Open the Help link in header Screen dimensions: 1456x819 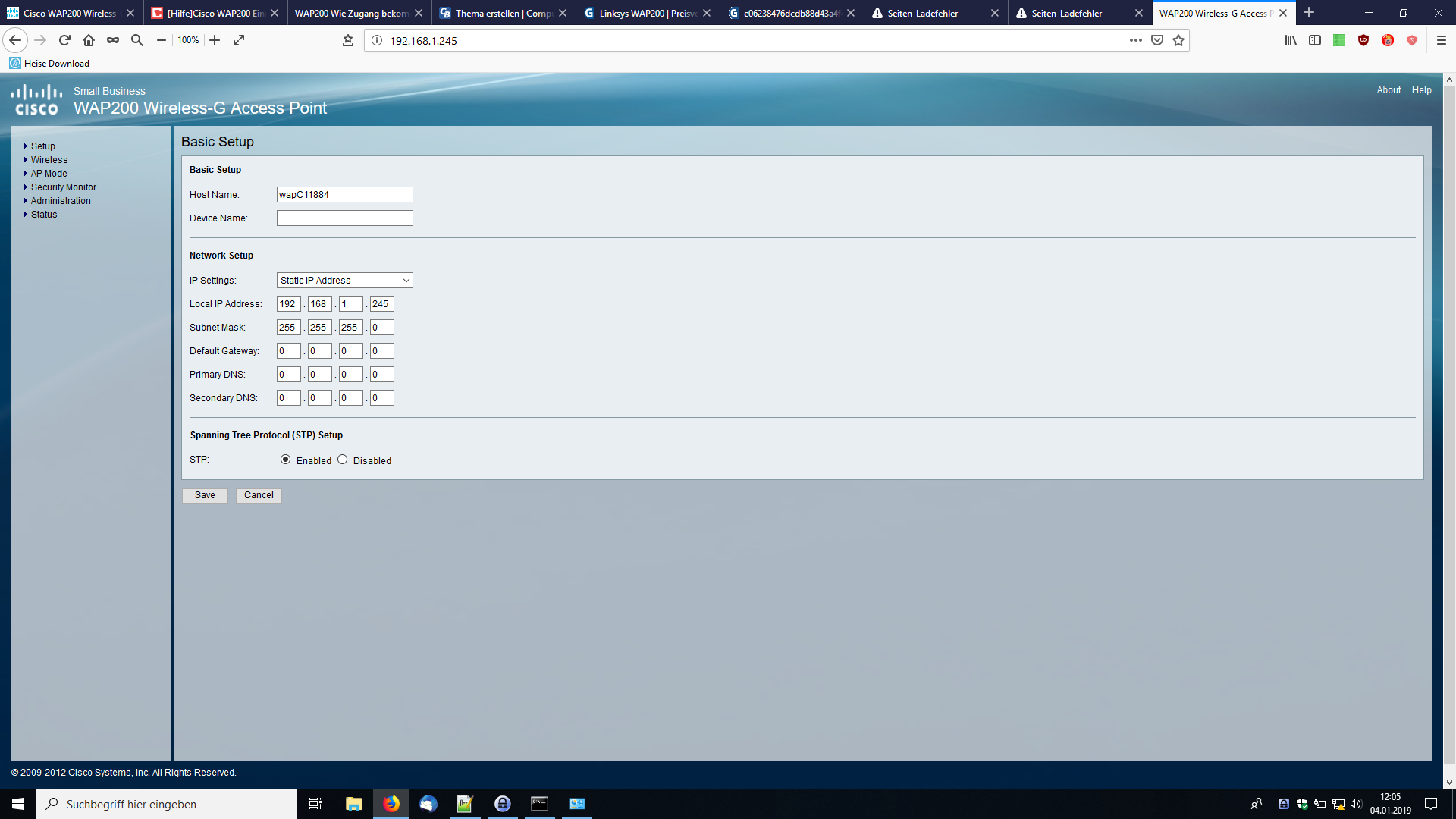point(1421,90)
